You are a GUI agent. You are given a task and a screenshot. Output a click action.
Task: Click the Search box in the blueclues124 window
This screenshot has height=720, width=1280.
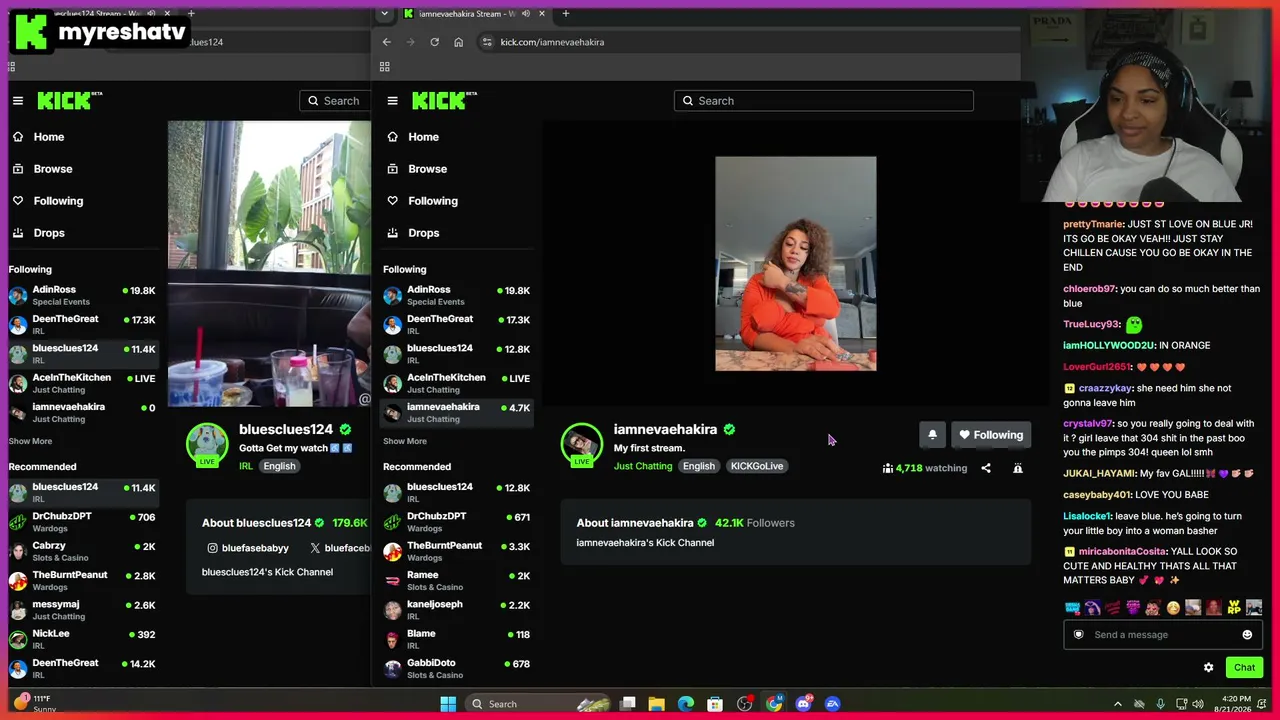[335, 101]
